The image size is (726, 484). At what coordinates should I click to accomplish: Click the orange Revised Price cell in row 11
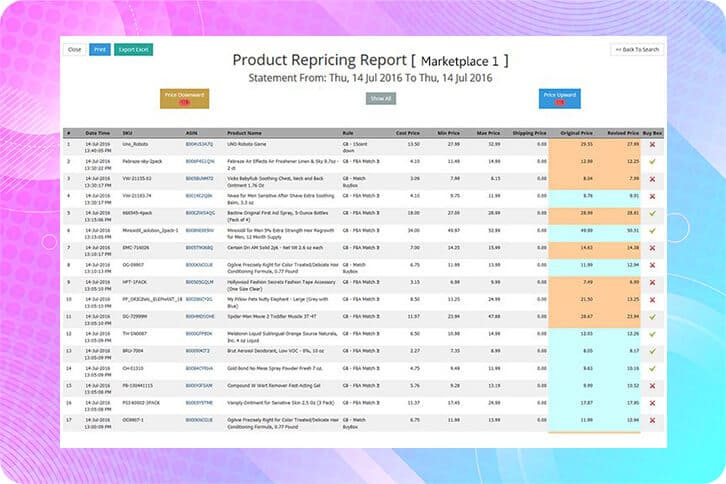click(x=617, y=320)
